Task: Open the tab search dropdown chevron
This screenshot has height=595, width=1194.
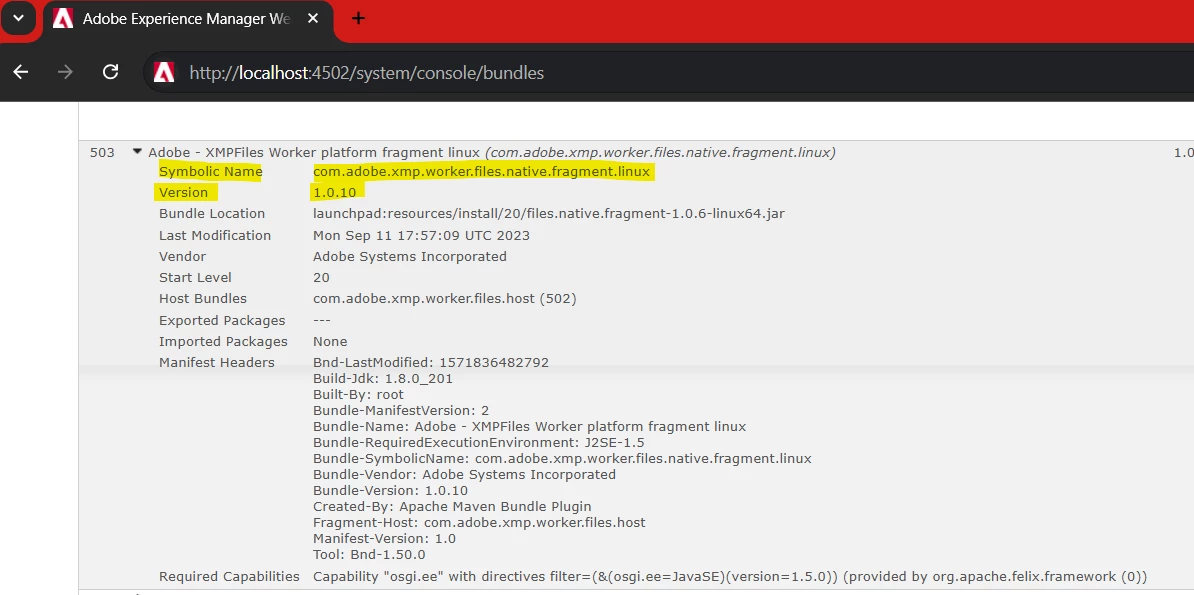Action: pyautogui.click(x=18, y=18)
